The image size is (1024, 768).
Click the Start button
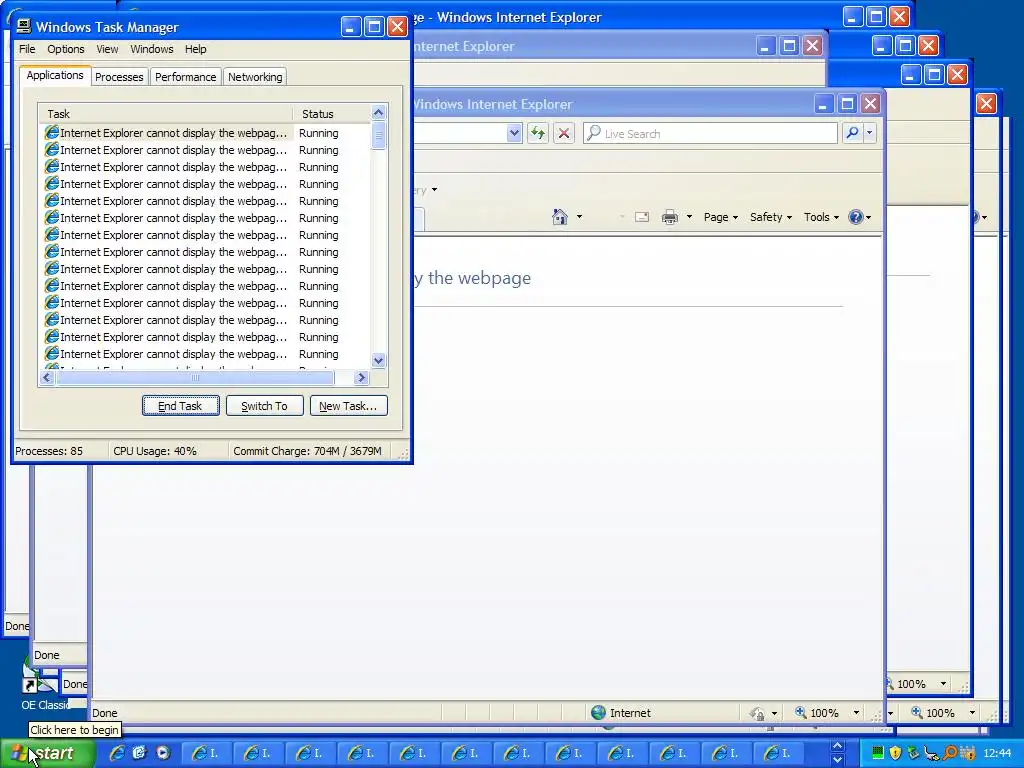(48, 754)
